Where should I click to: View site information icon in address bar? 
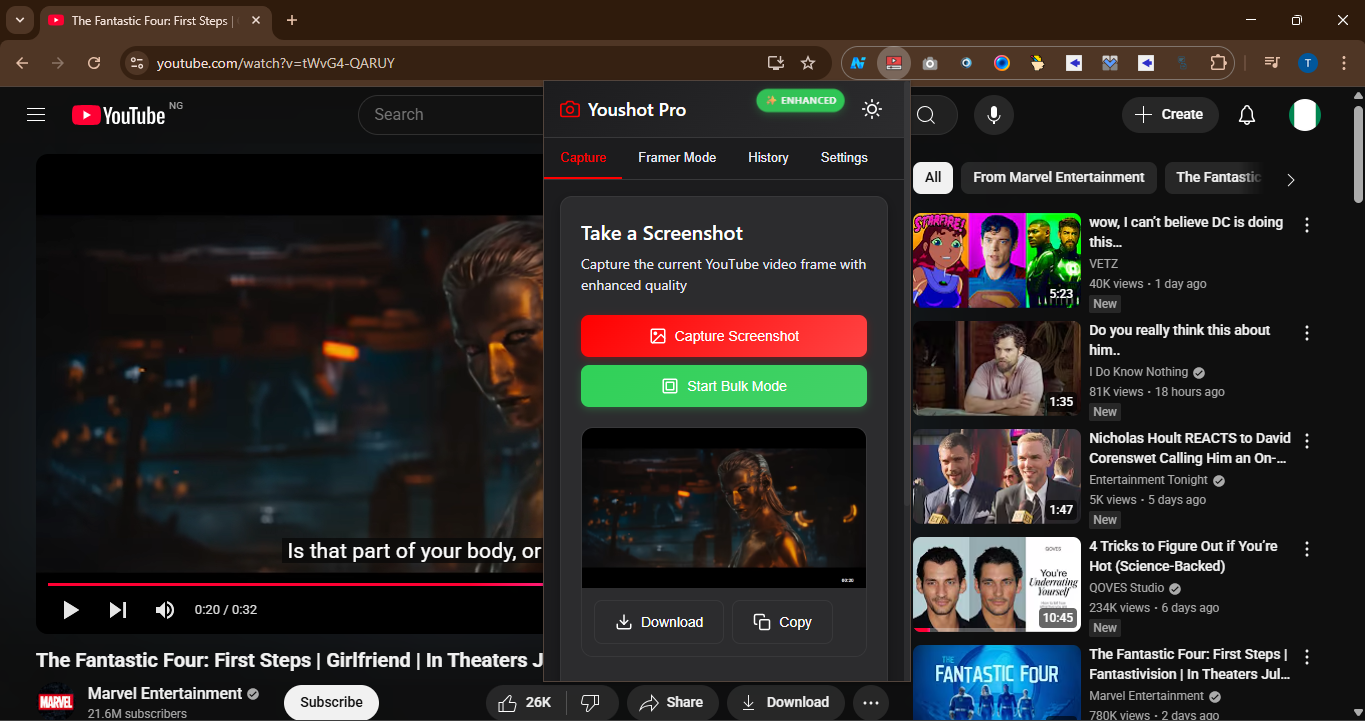[137, 63]
